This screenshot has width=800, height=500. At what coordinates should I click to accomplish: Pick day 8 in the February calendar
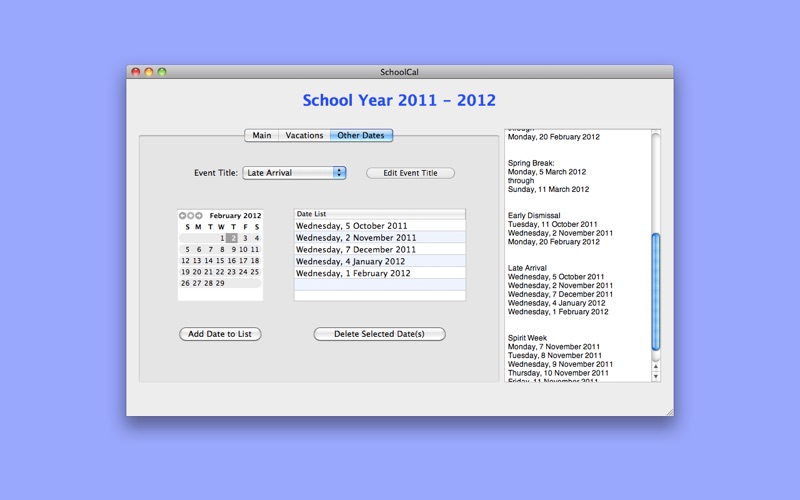tap(222, 249)
